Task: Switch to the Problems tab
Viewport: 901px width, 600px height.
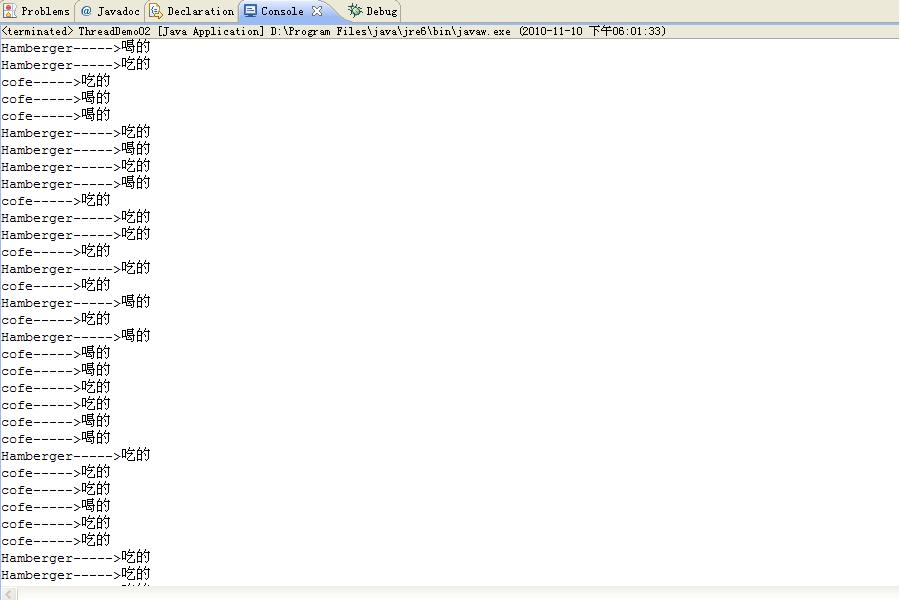Action: pos(37,11)
